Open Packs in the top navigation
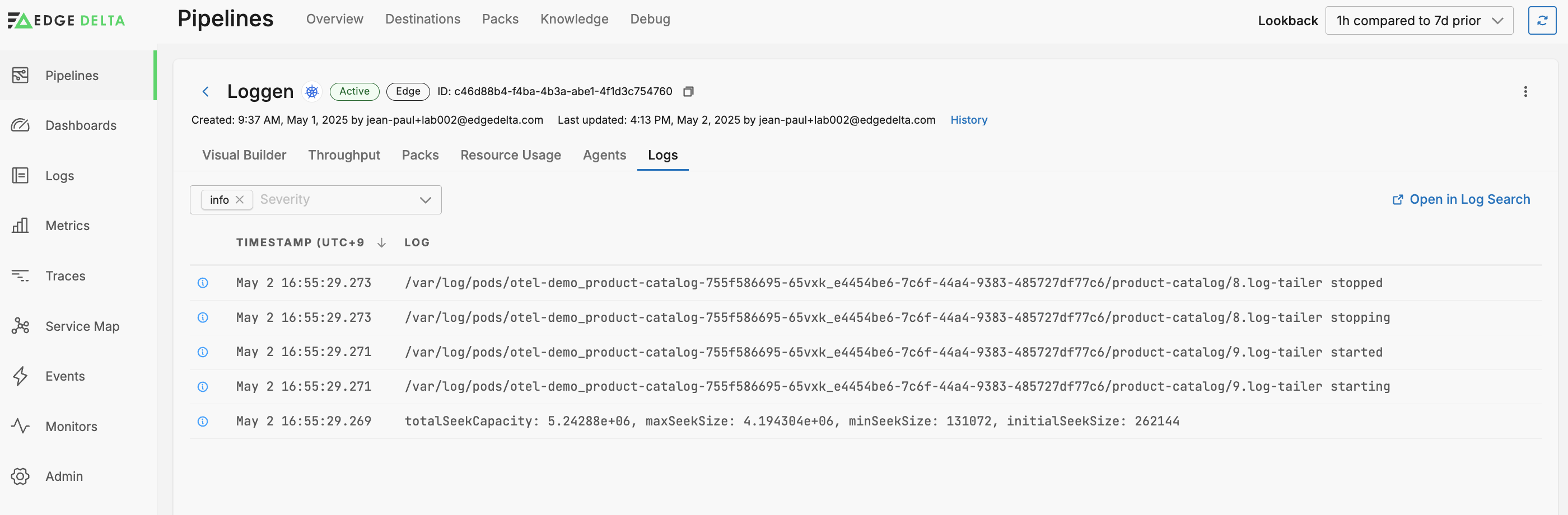Viewport: 1568px width, 515px height. click(500, 19)
